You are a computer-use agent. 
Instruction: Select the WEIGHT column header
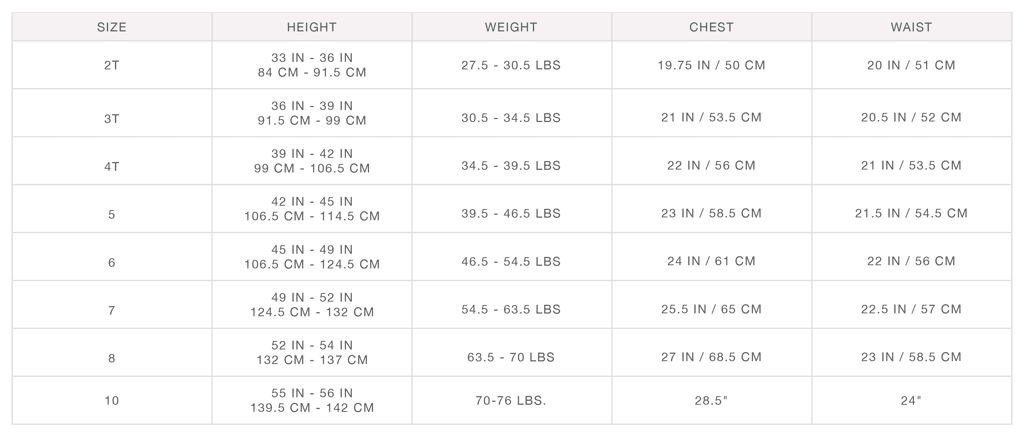click(511, 27)
